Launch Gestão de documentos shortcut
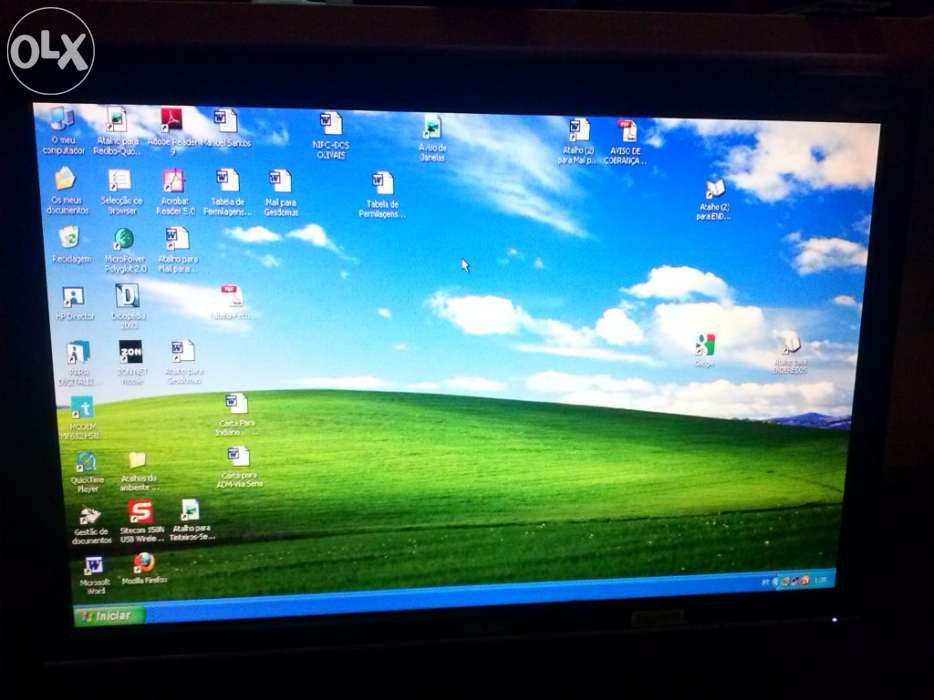The width and height of the screenshot is (934, 700). coord(91,525)
